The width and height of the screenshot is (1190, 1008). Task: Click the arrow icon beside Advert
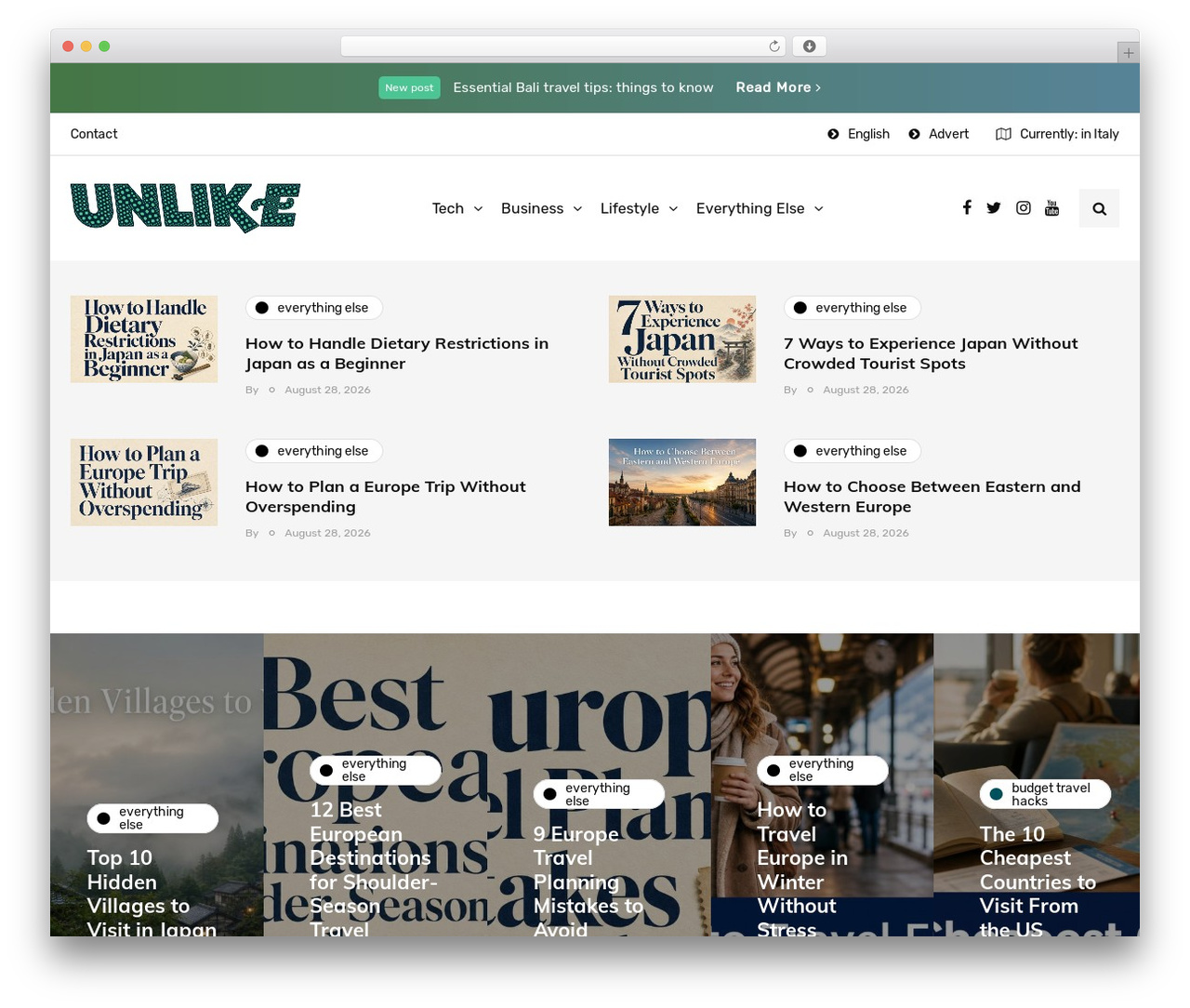point(915,134)
